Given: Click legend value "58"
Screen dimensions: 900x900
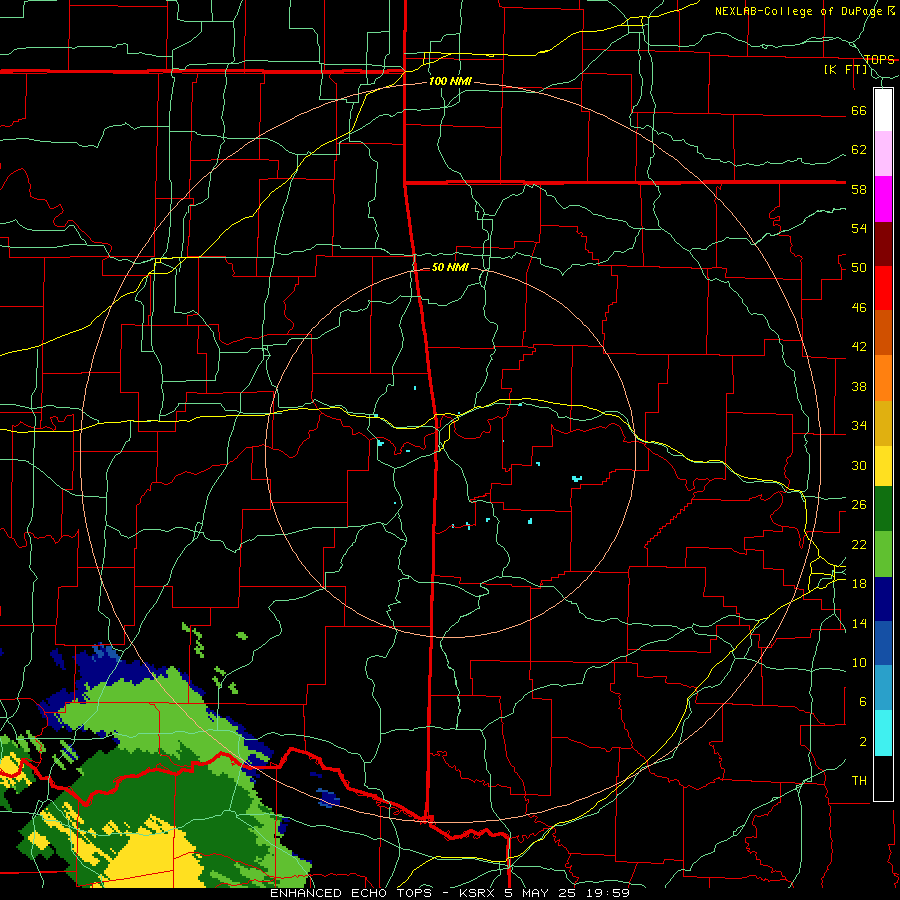Looking at the screenshot, I should (859, 189).
